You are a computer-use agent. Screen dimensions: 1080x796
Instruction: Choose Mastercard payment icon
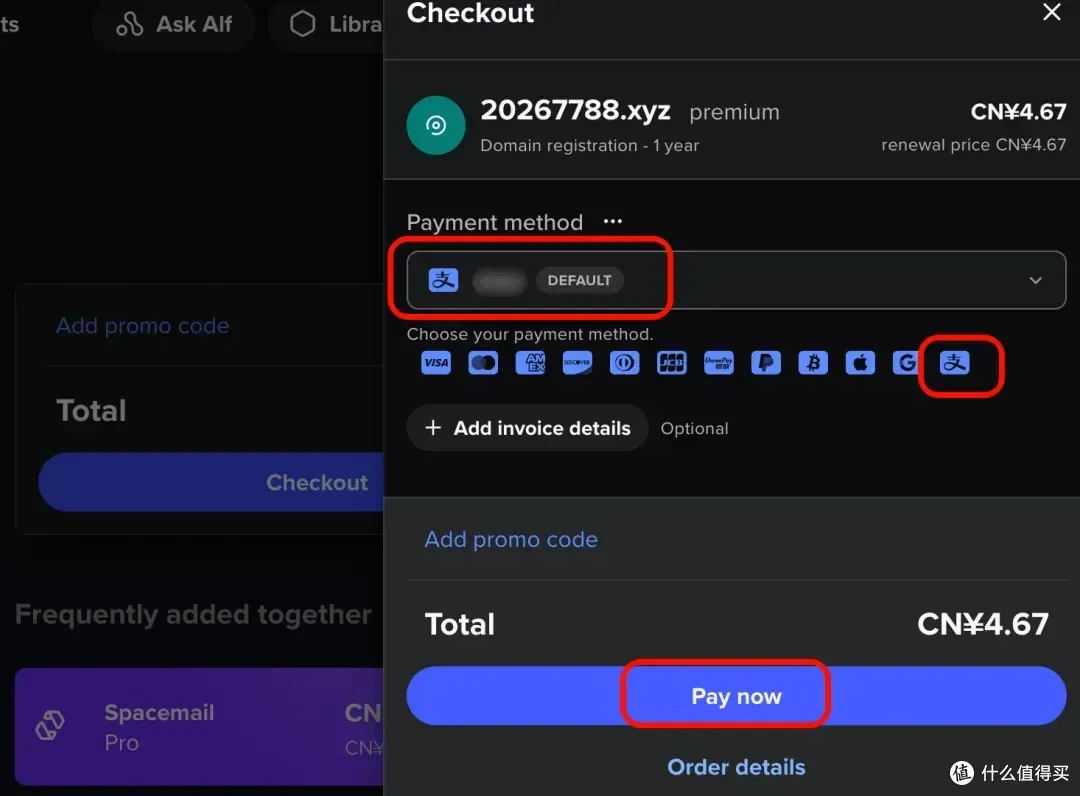(483, 363)
